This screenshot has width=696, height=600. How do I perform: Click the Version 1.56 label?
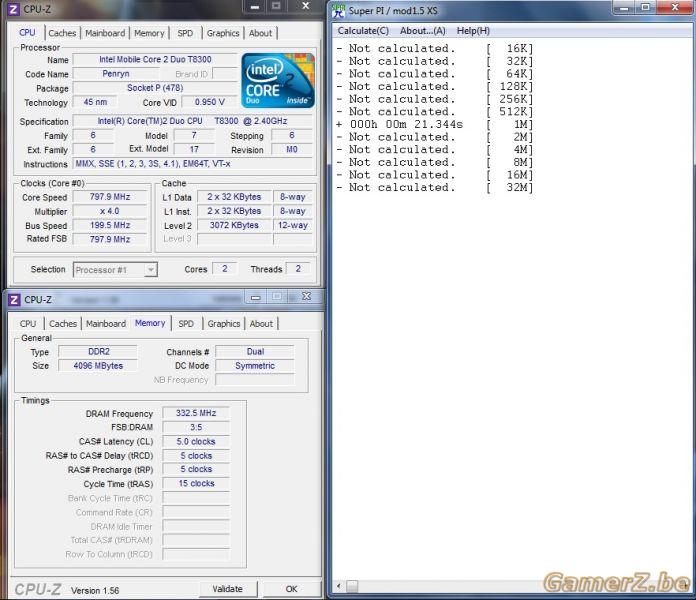(x=95, y=591)
